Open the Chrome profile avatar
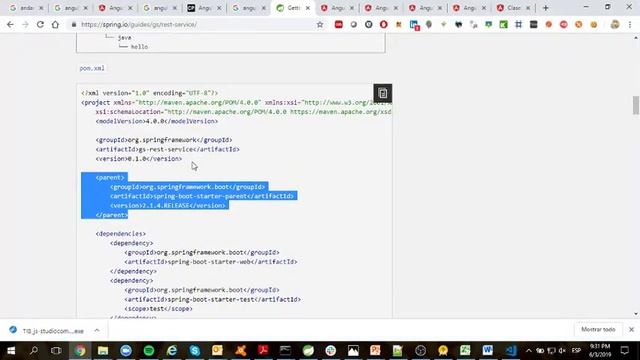 click(615, 24)
